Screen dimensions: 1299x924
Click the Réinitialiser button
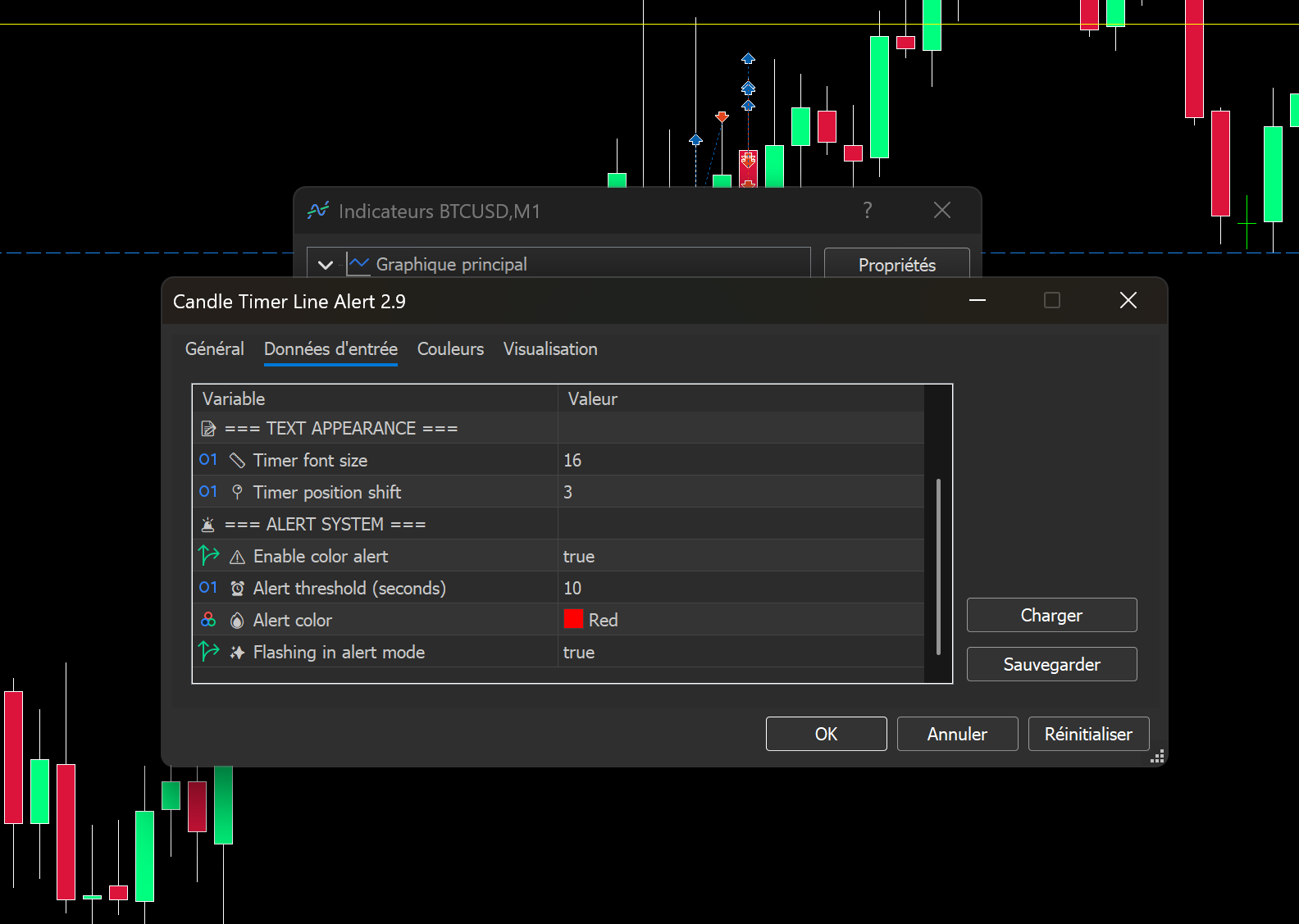[1088, 734]
